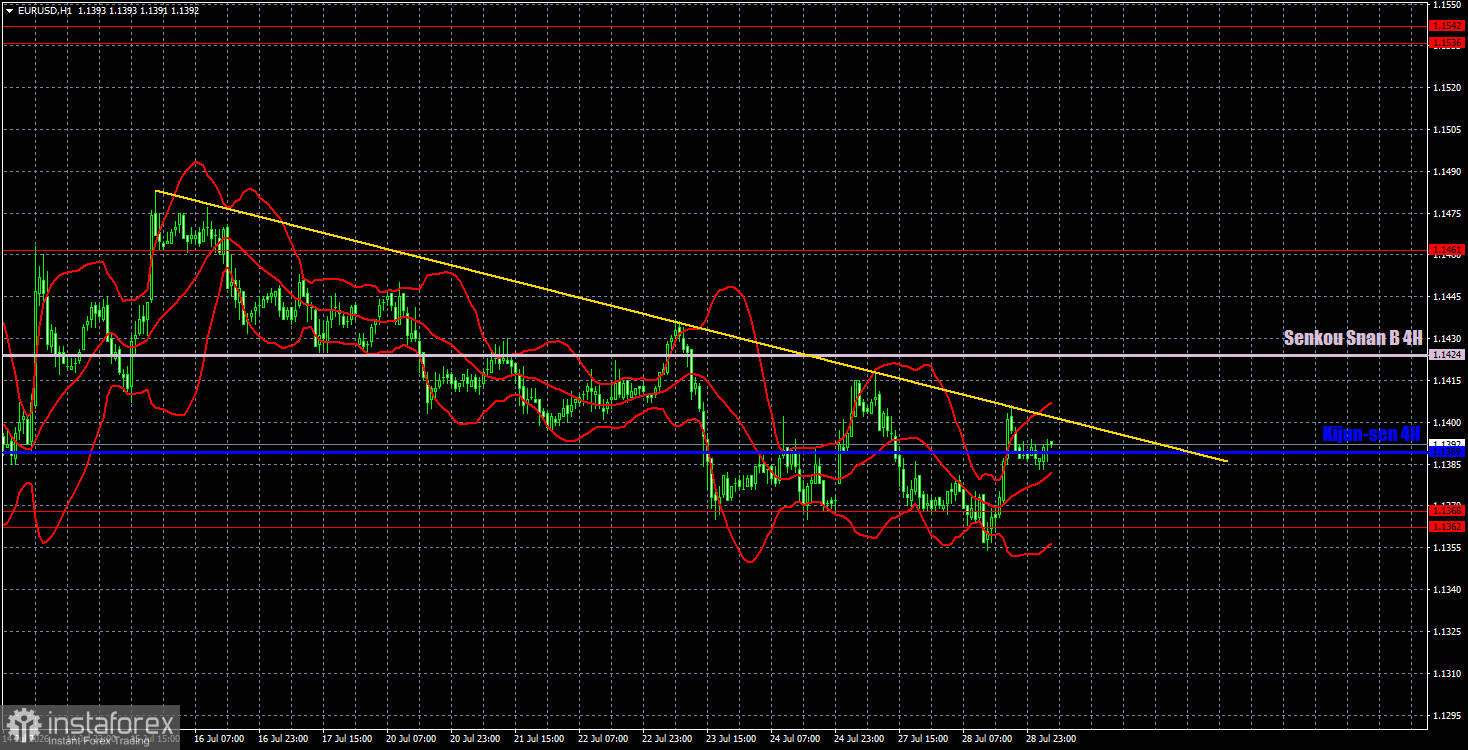
Task: Click the 1.1340 value on price axis
Action: (1446, 590)
